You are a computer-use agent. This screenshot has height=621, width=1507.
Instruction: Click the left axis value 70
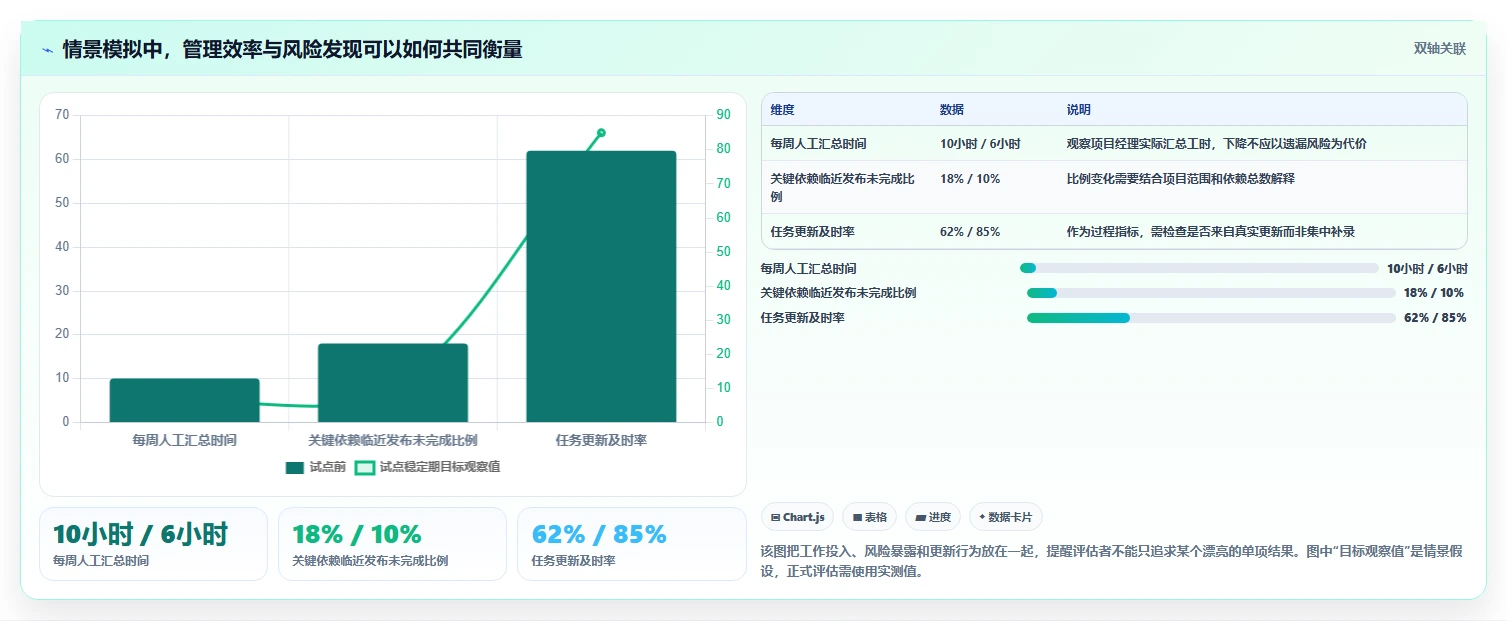62,115
